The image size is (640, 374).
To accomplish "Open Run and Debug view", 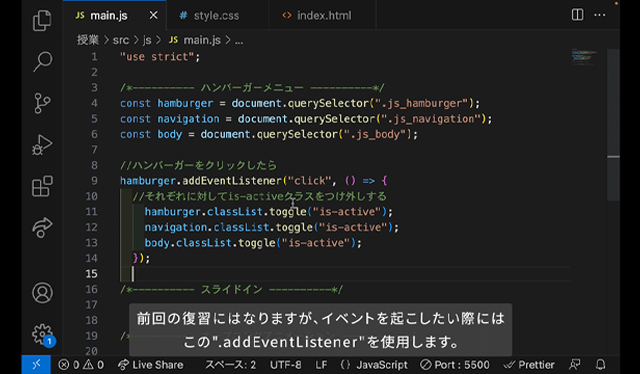I will (42, 145).
